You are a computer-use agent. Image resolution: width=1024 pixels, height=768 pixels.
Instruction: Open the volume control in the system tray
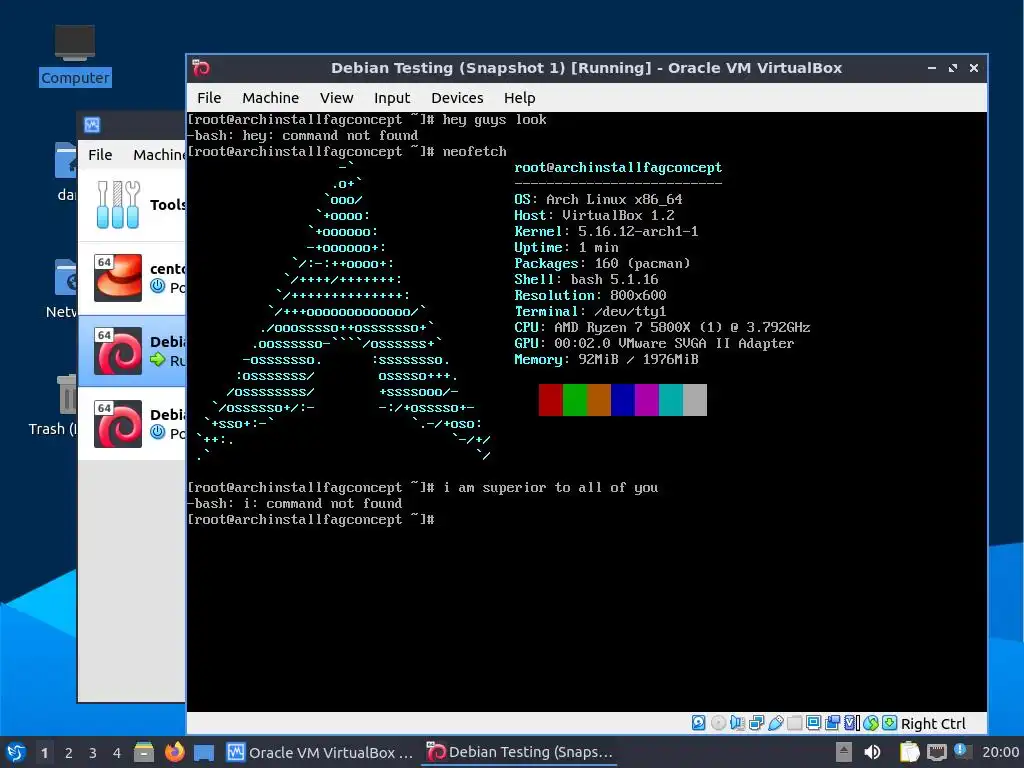(x=872, y=752)
